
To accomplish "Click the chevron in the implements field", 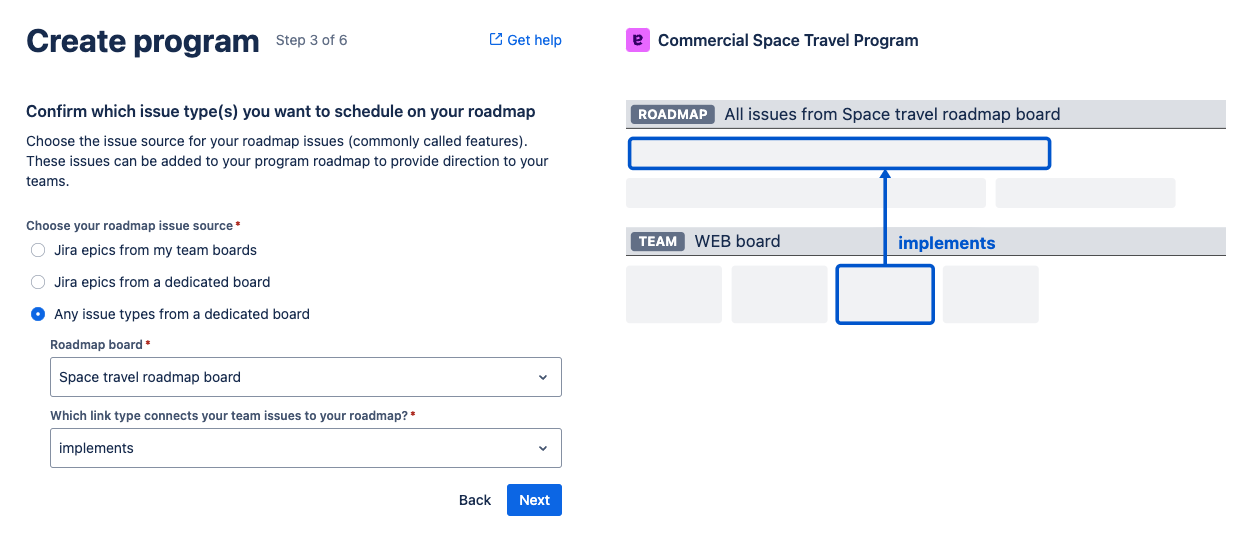I will pos(543,448).
